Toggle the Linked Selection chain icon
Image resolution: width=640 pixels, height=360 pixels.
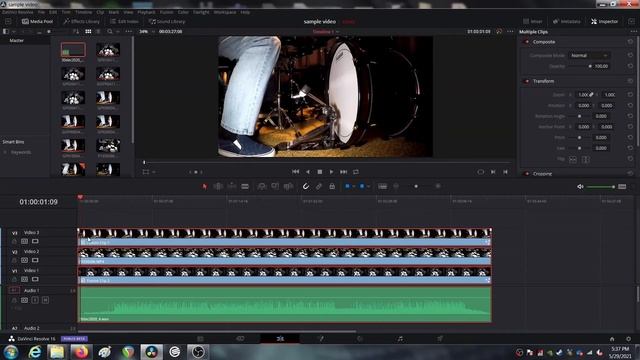click(319, 187)
